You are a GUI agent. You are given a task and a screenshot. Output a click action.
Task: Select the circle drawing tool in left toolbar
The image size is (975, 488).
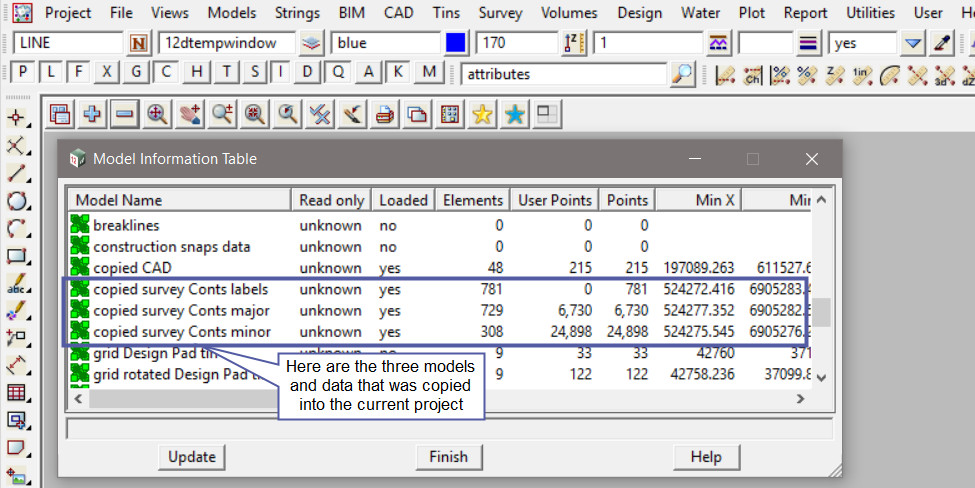16,201
